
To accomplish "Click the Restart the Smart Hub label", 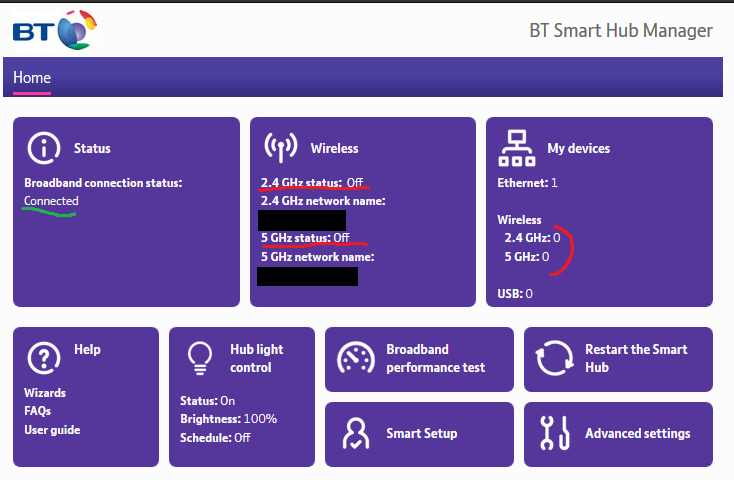I will pyautogui.click(x=636, y=358).
